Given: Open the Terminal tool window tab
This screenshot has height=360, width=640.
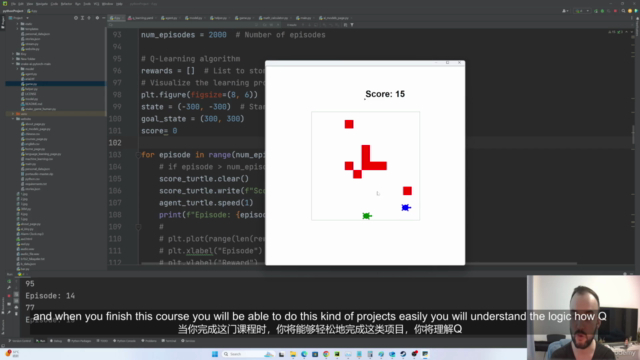Looking at the screenshot, I should pyautogui.click(x=169, y=341).
